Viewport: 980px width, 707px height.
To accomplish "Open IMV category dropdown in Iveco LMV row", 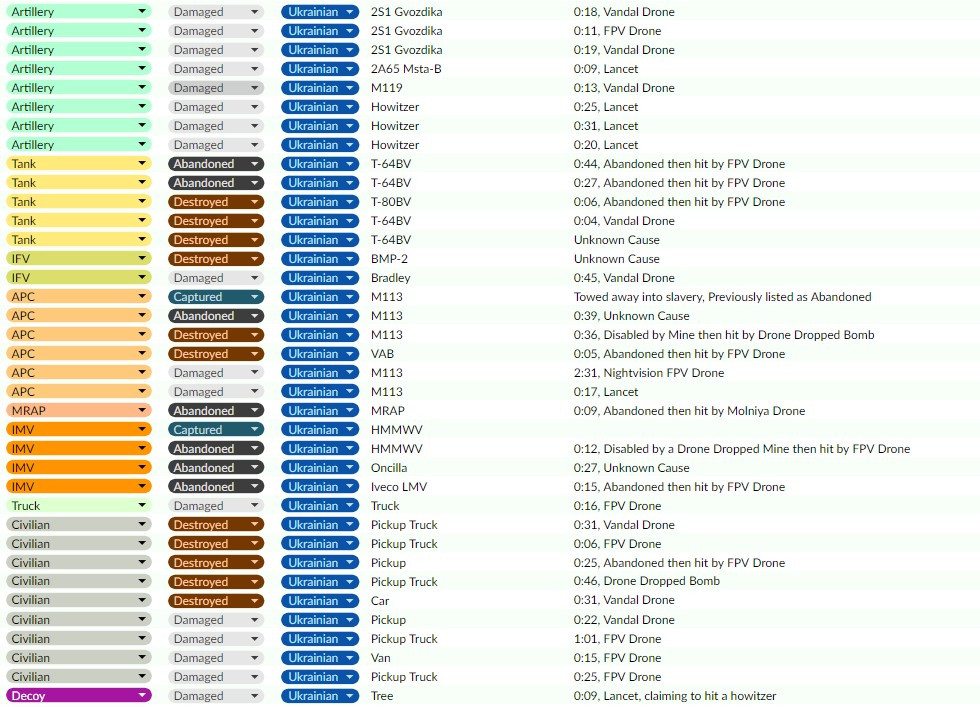I will [79, 486].
